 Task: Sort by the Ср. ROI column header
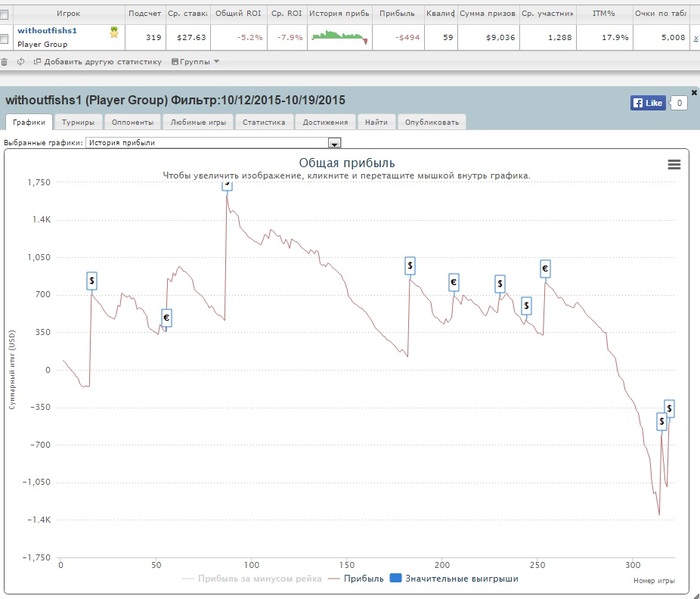click(x=287, y=13)
